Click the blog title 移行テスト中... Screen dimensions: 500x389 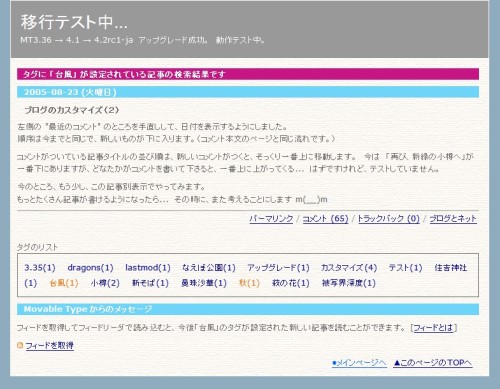[74, 22]
